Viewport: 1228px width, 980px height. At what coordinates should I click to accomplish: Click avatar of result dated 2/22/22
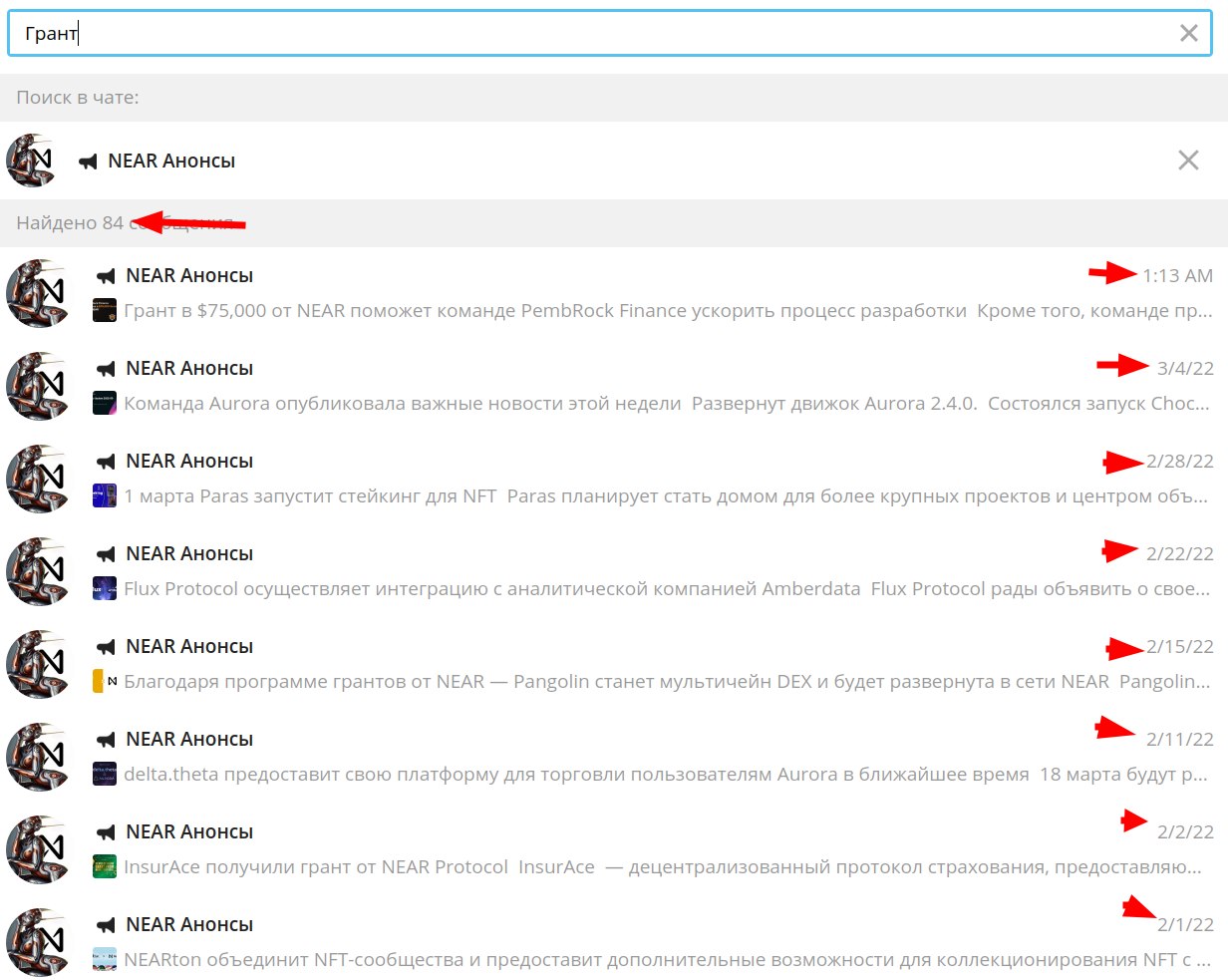point(40,572)
